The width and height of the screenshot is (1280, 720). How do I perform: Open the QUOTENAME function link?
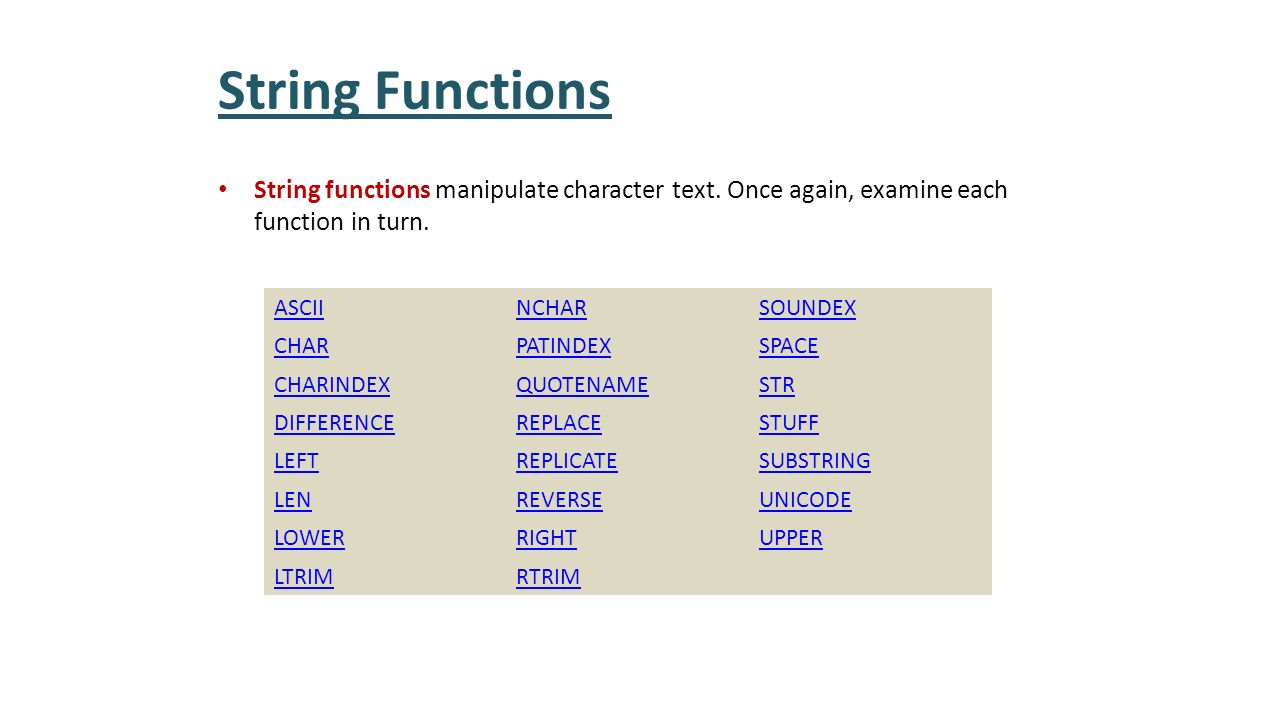pos(582,385)
